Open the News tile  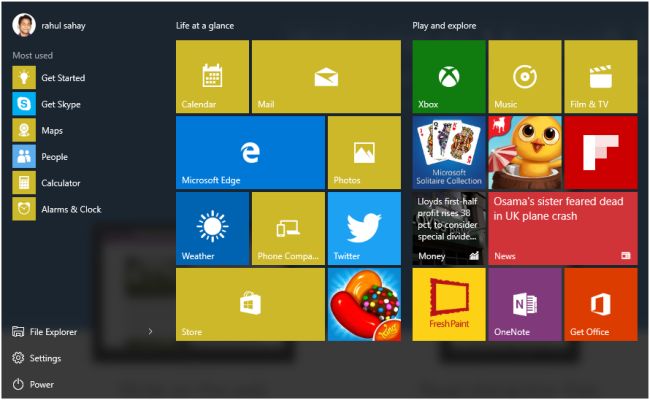pos(563,228)
